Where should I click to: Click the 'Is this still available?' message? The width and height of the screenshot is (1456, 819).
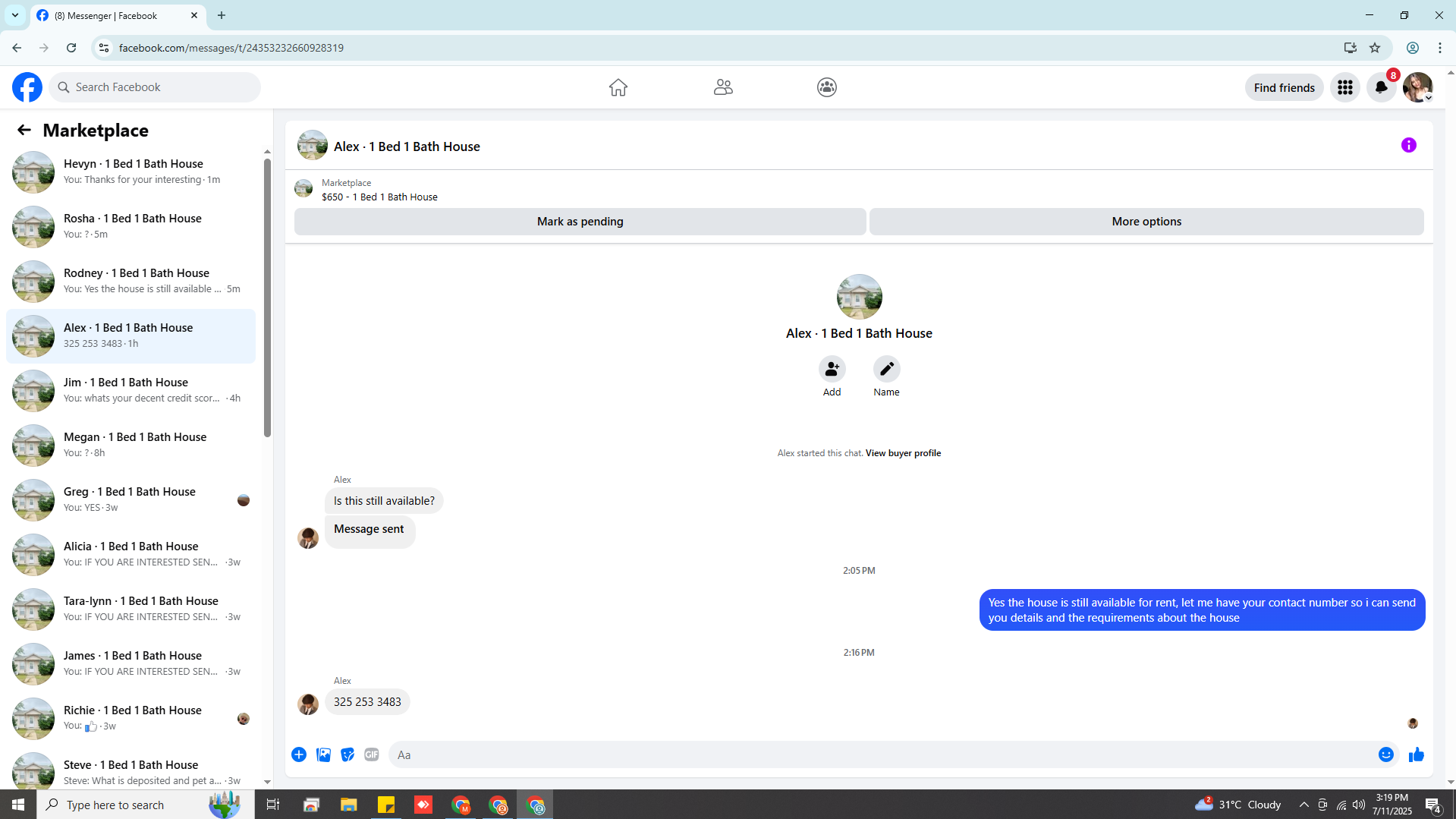point(384,501)
